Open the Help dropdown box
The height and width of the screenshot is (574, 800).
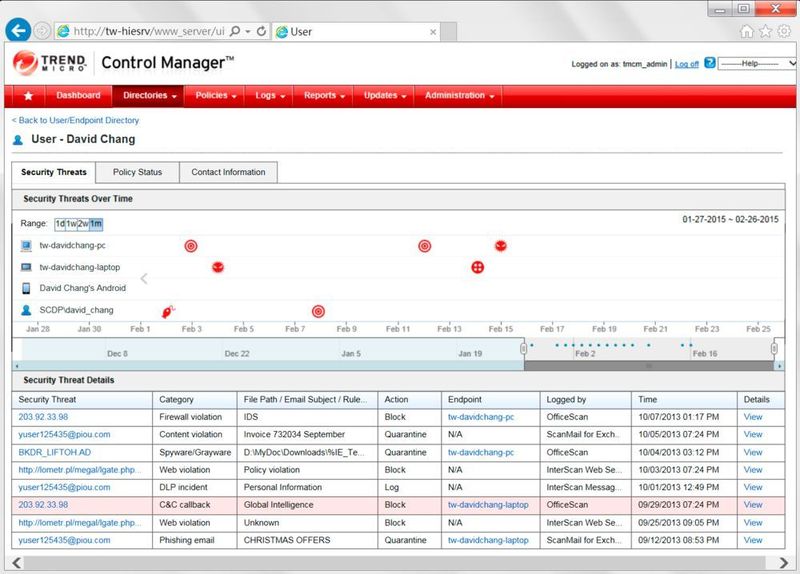757,64
